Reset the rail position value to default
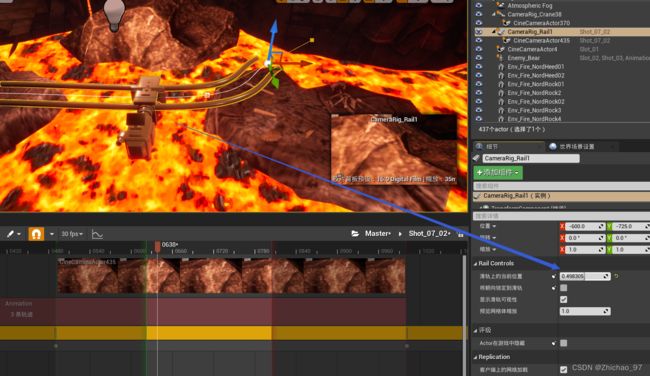 616,276
